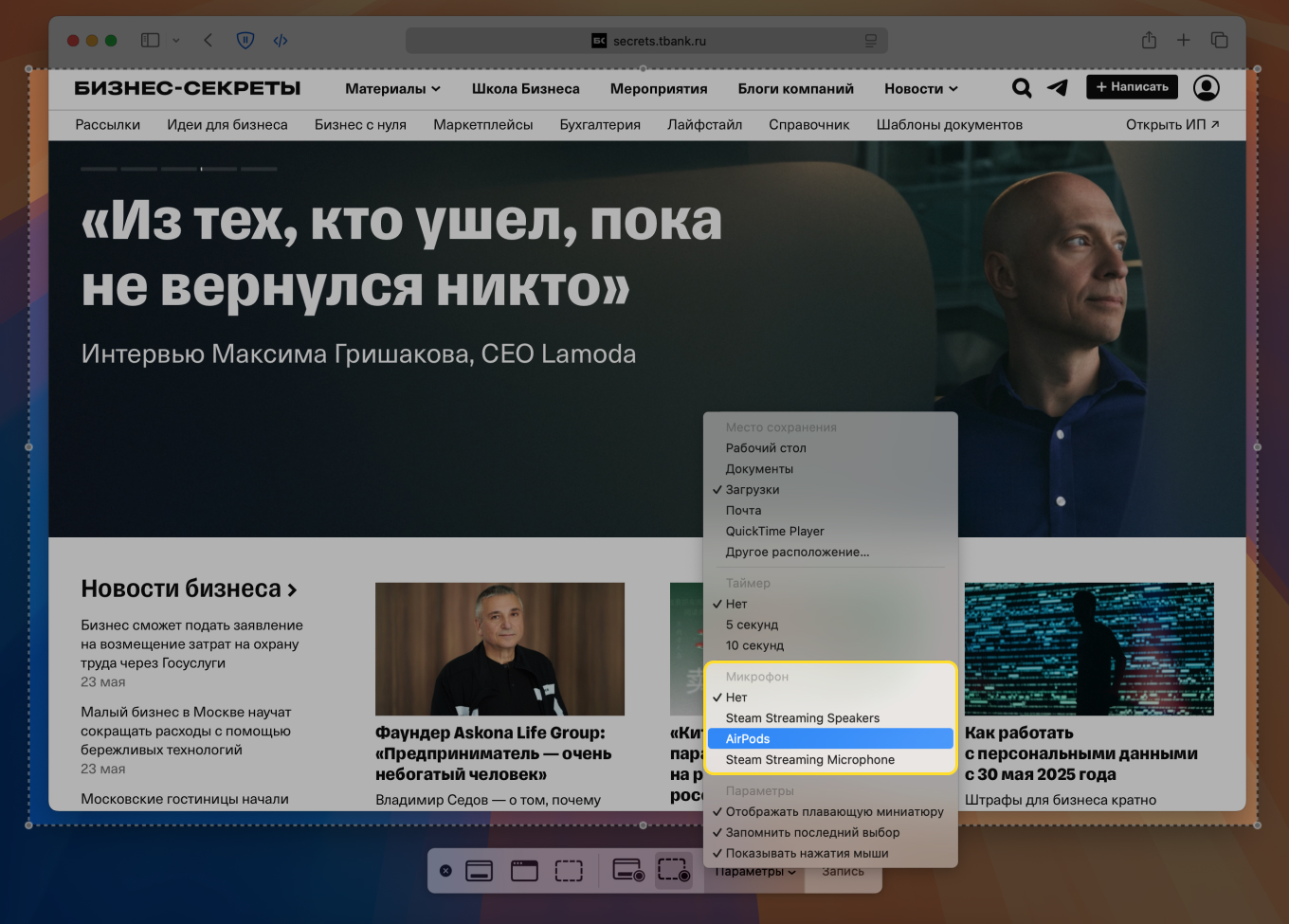Select the Capture Entire Screen icon
The height and width of the screenshot is (924, 1289).
coord(479,870)
